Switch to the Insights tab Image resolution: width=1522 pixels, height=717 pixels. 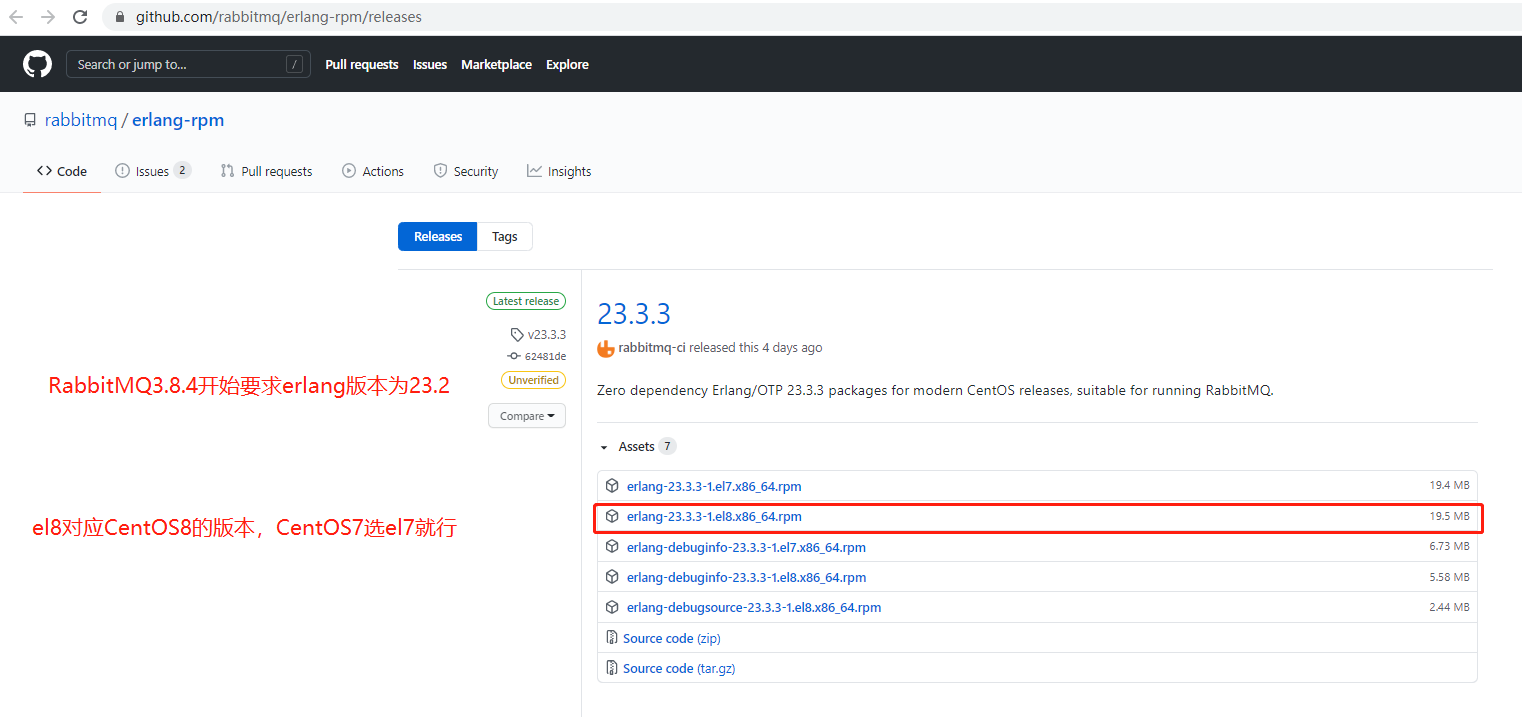click(x=559, y=171)
